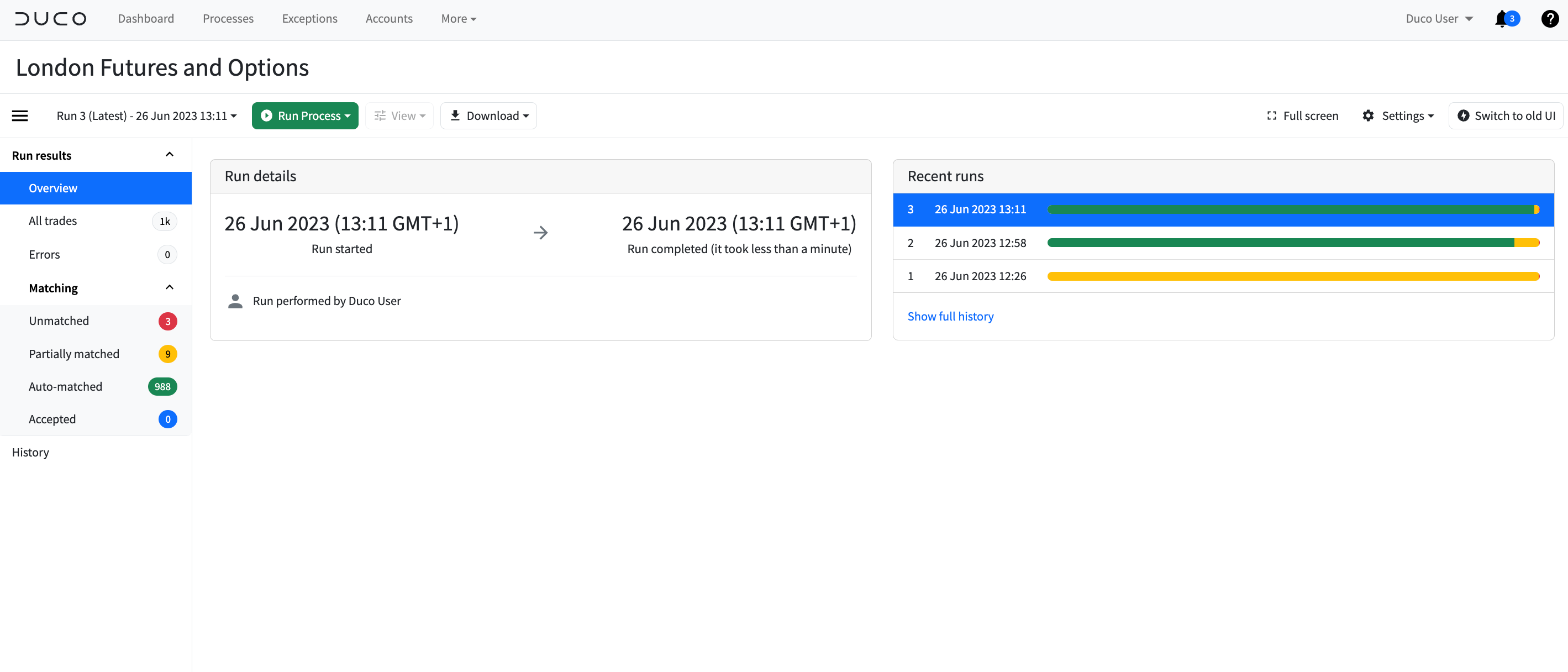The width and height of the screenshot is (1568, 672).
Task: Open the Run 3 (Latest) run selector dropdown
Action: pos(146,116)
